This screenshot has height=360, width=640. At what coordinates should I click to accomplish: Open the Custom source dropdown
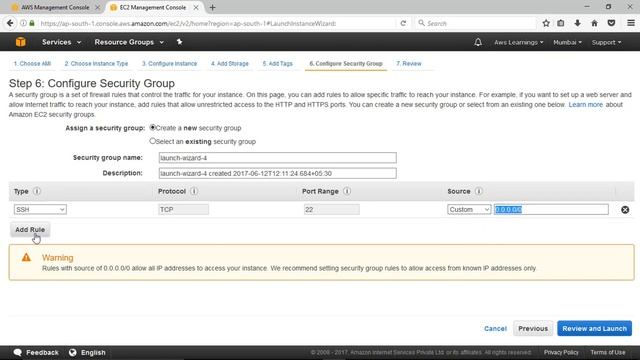[469, 209]
